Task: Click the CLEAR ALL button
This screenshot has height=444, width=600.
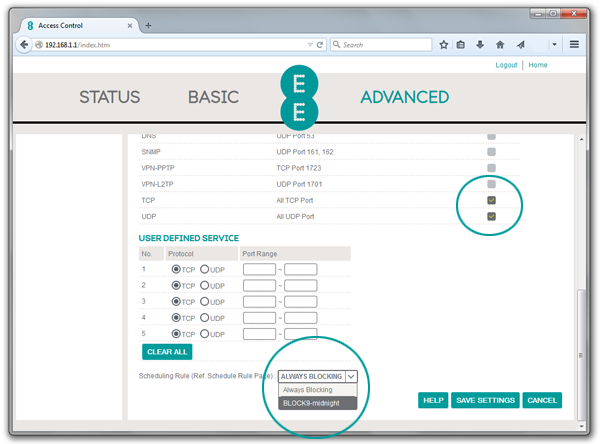Action: pos(167,352)
